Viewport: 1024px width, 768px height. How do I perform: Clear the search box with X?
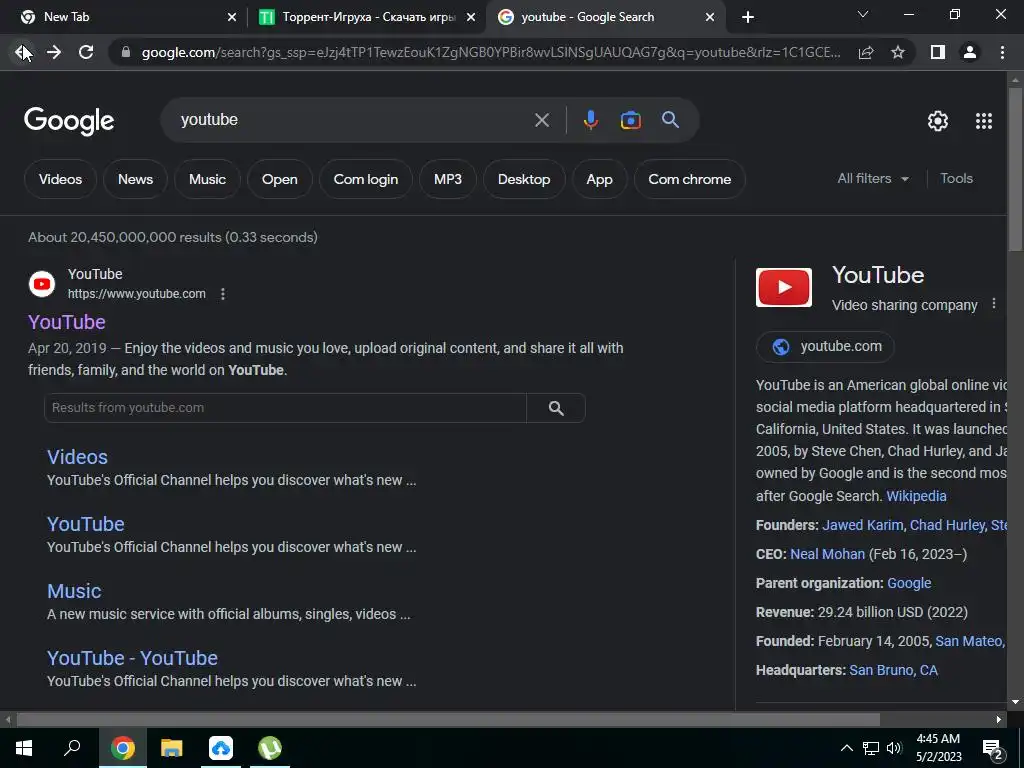[542, 120]
